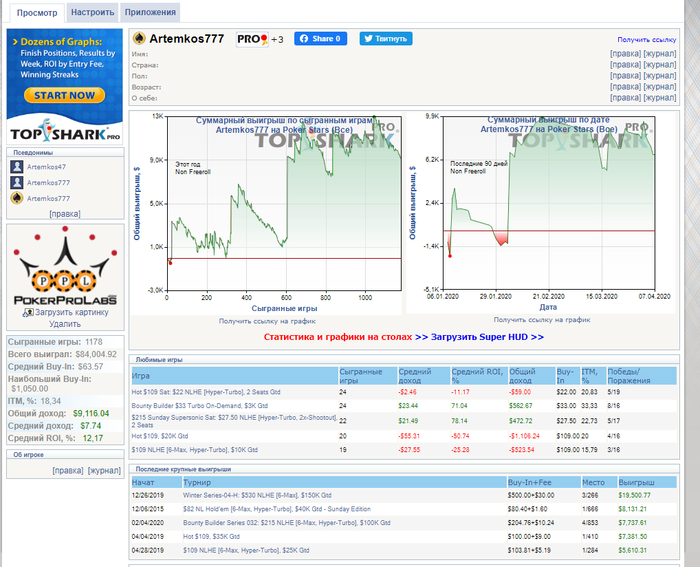700x567 pixels.
Task: Open Hot $109, $20K Gtd game link
Action: pyautogui.click(x=160, y=436)
